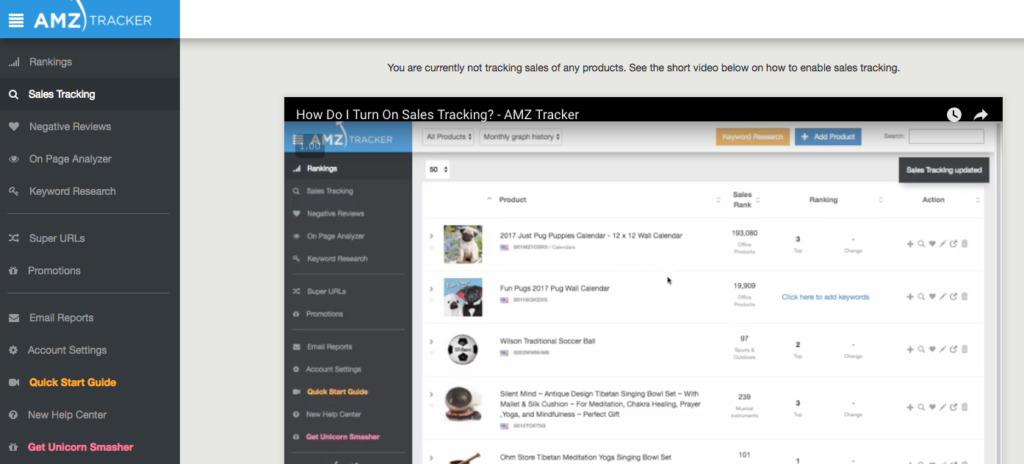Click Quick Start Guide in the video's sidebar
Viewport: 1024px width, 464px height.
click(x=337, y=392)
